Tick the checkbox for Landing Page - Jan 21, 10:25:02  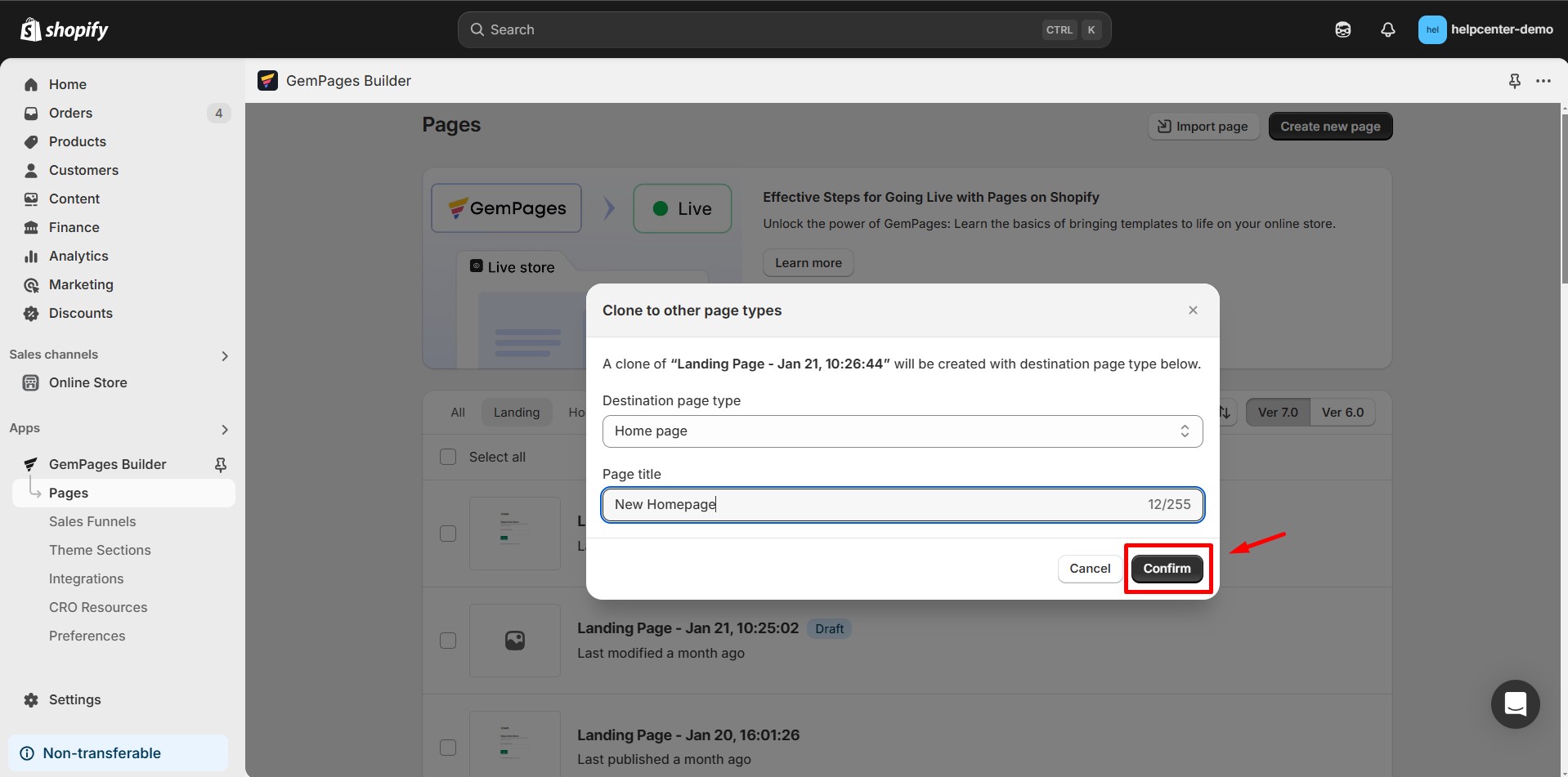click(448, 641)
